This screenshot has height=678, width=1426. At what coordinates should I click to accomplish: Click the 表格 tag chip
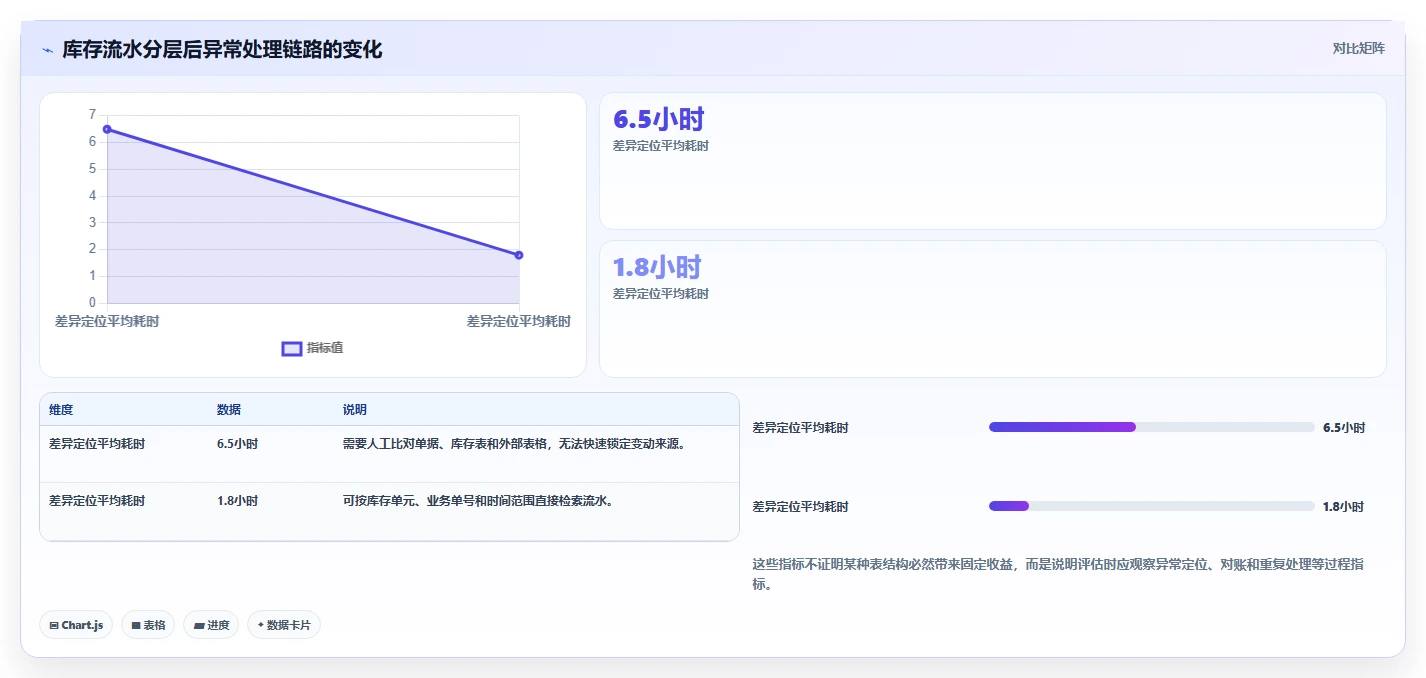click(x=148, y=625)
